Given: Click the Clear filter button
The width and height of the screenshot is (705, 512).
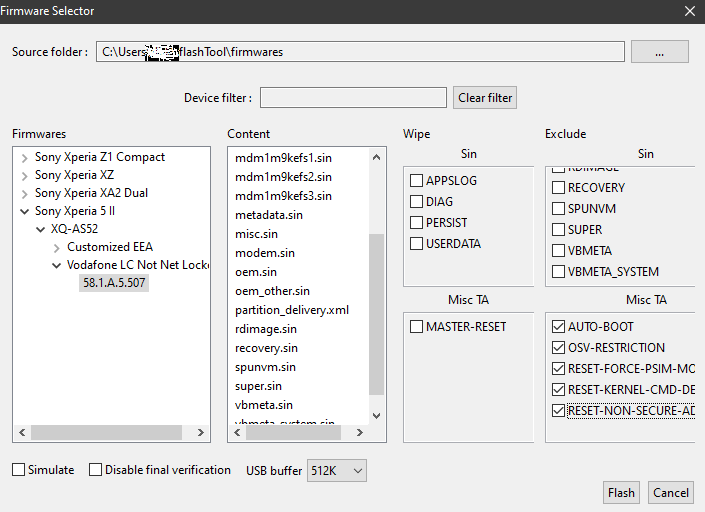Looking at the screenshot, I should click(485, 98).
